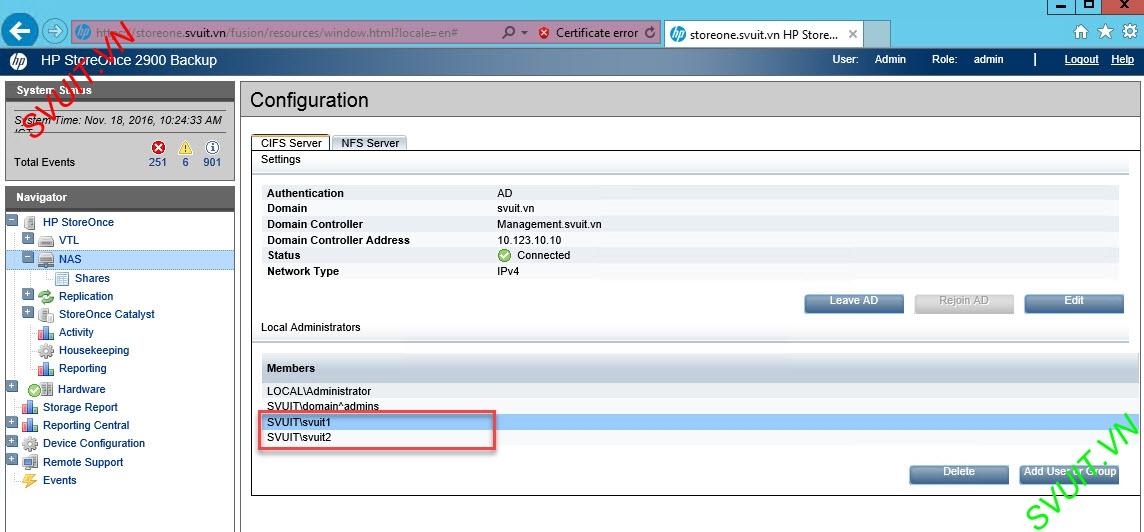Image resolution: width=1144 pixels, height=532 pixels.
Task: Click the Events lightning icon
Action: point(30,480)
